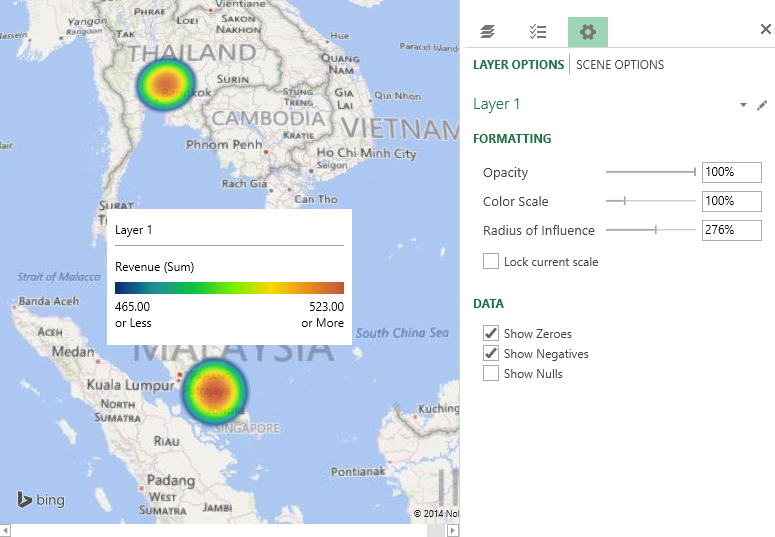The width and height of the screenshot is (775, 537).
Task: Click the Radius of Influence 276% field
Action: (x=731, y=230)
